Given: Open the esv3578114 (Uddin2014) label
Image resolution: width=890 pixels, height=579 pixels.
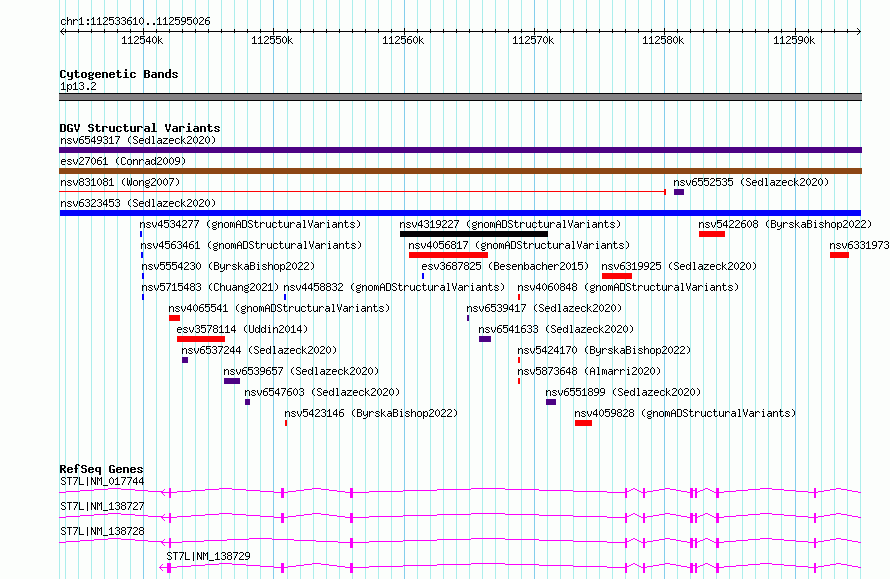Looking at the screenshot, I should point(242,329).
